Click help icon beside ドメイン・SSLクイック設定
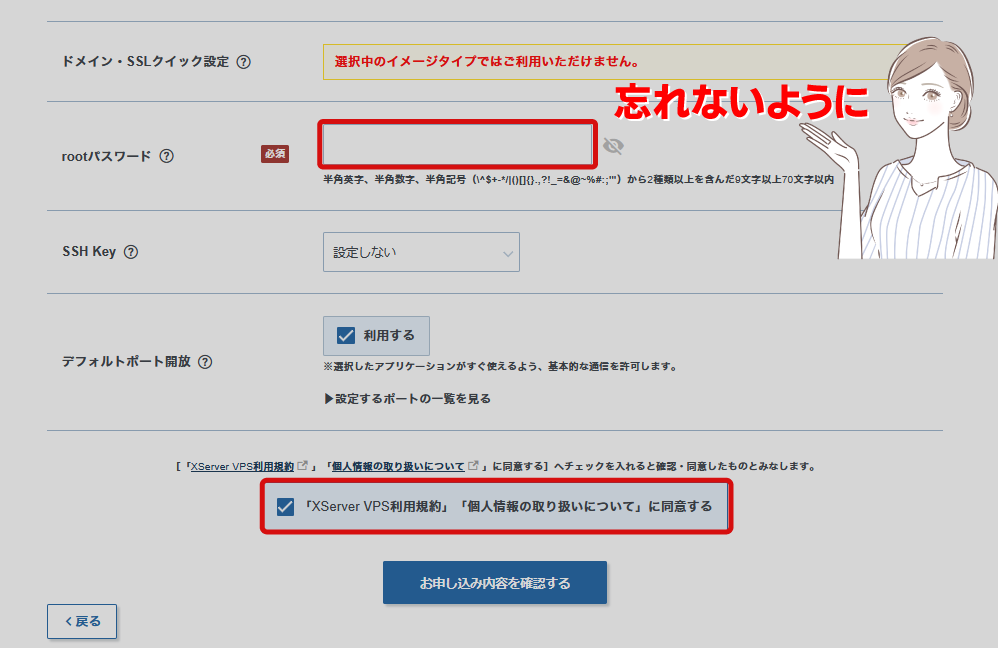Image resolution: width=998 pixels, height=648 pixels. [244, 62]
